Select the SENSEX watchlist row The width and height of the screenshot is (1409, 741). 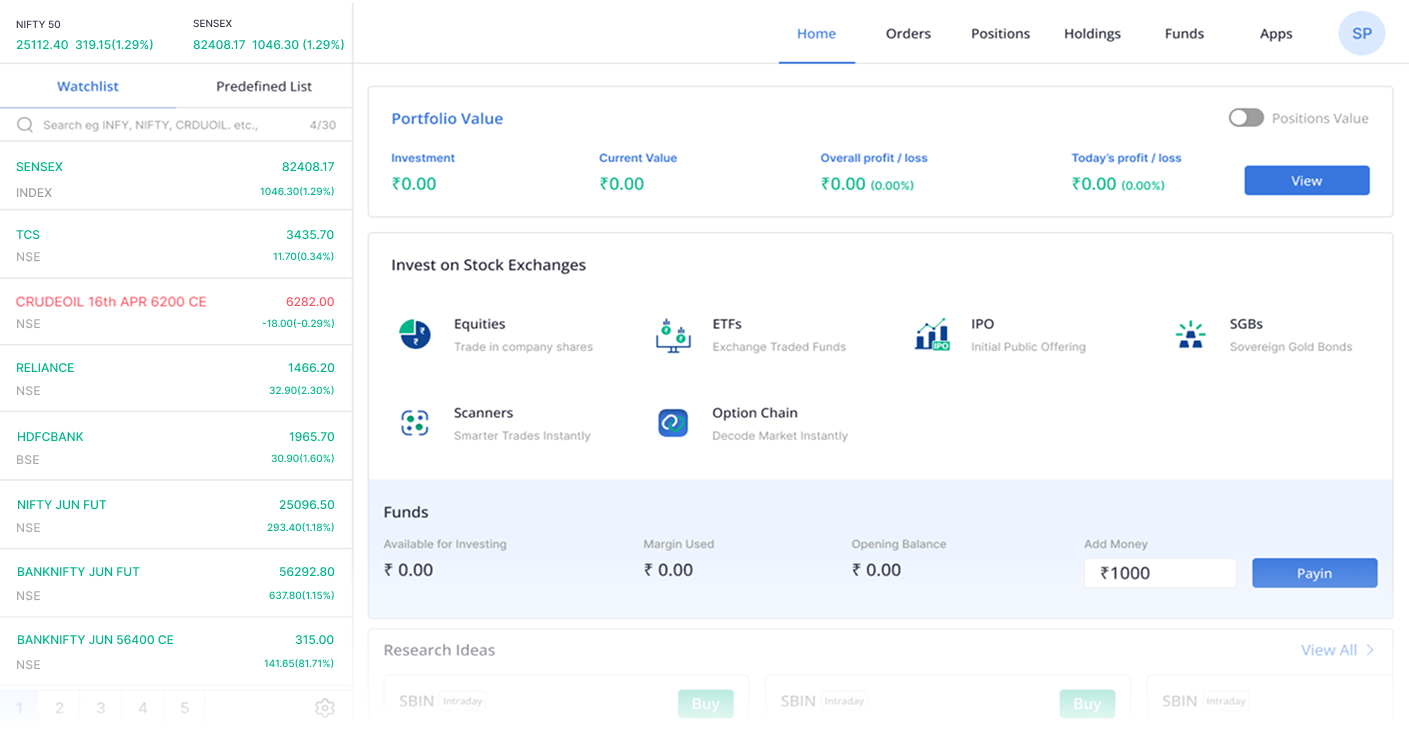(x=176, y=177)
